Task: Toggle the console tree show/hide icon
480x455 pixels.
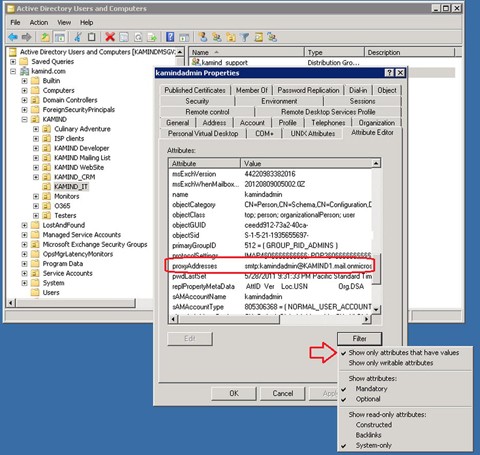Action: point(60,37)
